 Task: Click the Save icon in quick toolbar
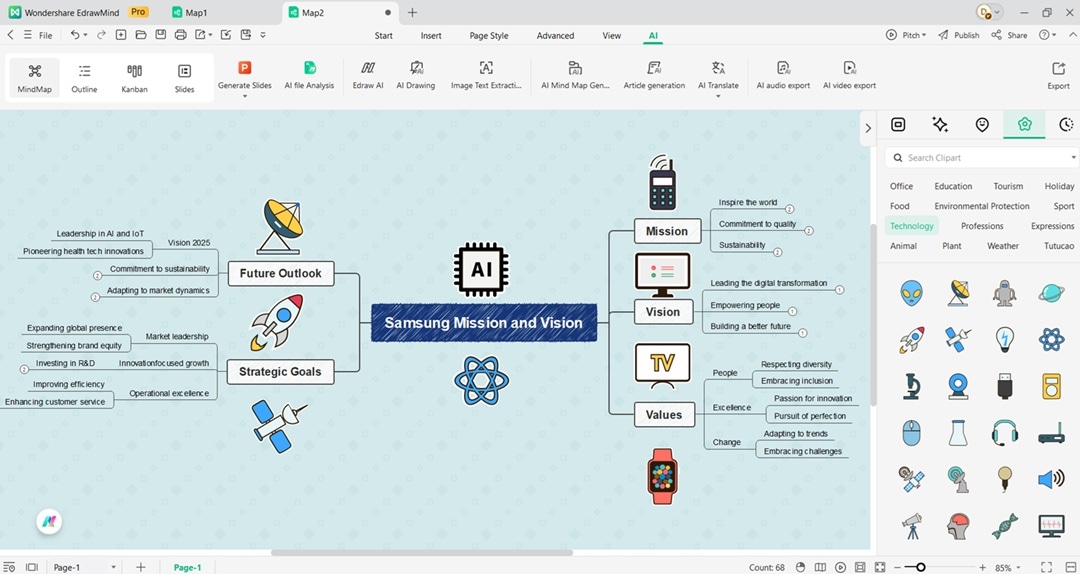(x=160, y=34)
